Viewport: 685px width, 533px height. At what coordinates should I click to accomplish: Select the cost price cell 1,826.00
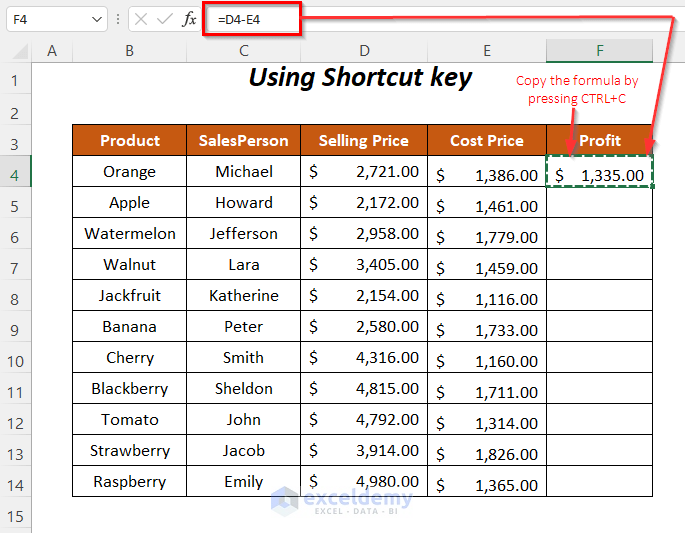pyautogui.click(x=487, y=452)
